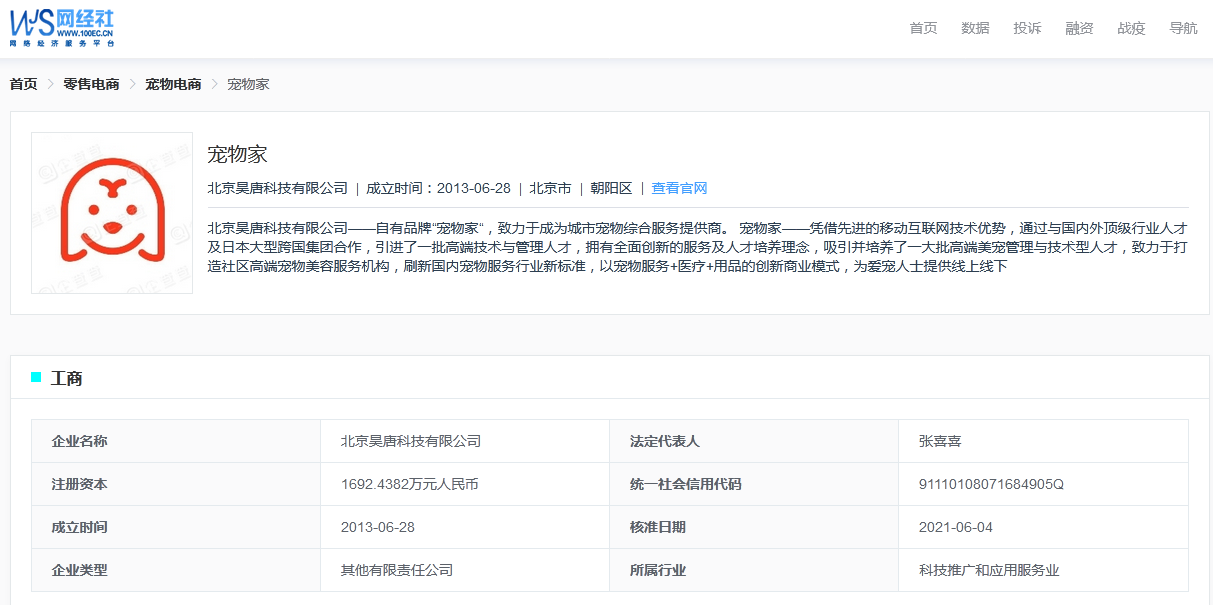This screenshot has width=1213, height=605.
Task: Click the 所属行业 label cell
Action: [x=754, y=570]
